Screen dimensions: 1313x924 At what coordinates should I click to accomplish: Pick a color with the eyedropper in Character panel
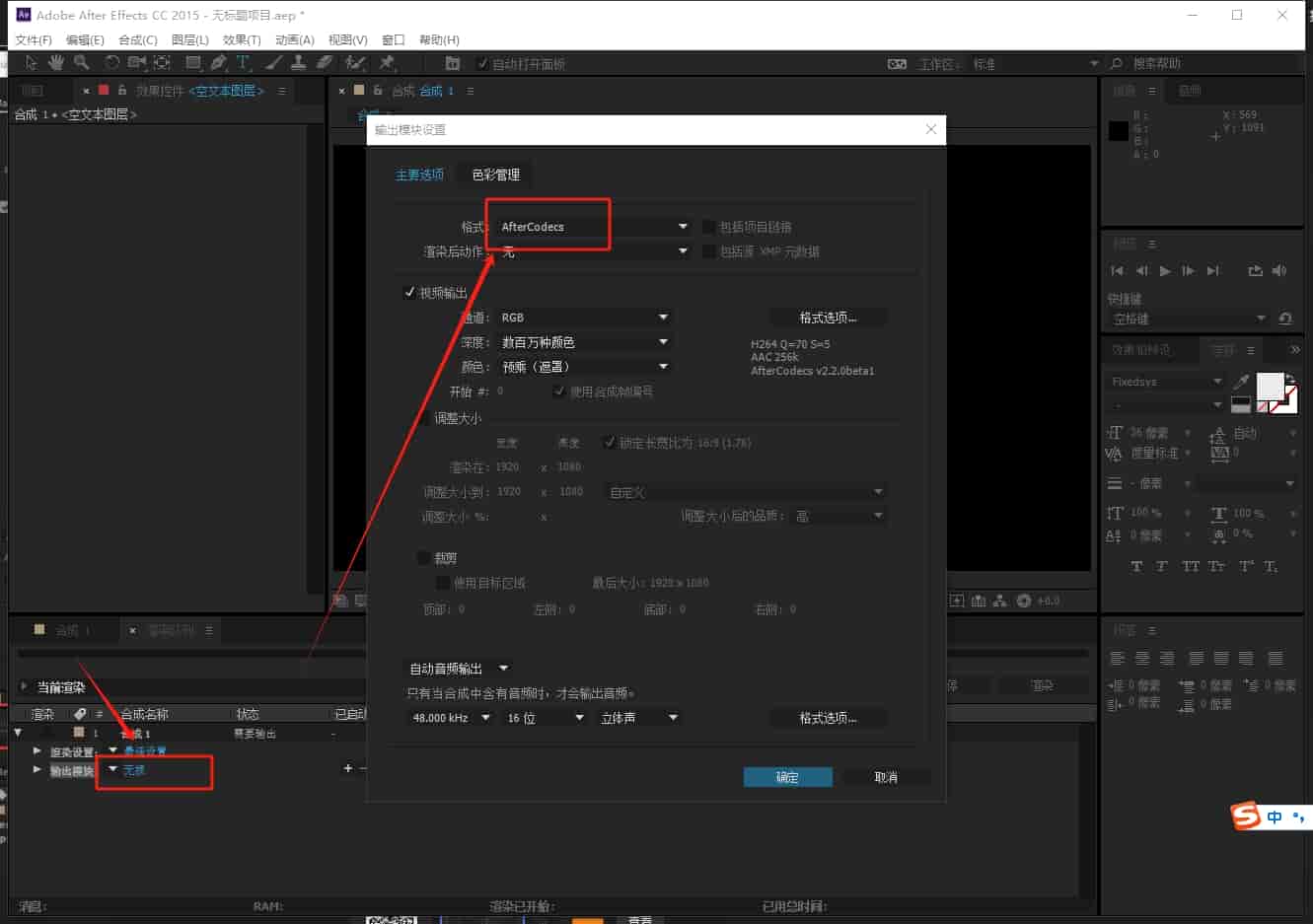pyautogui.click(x=1242, y=382)
